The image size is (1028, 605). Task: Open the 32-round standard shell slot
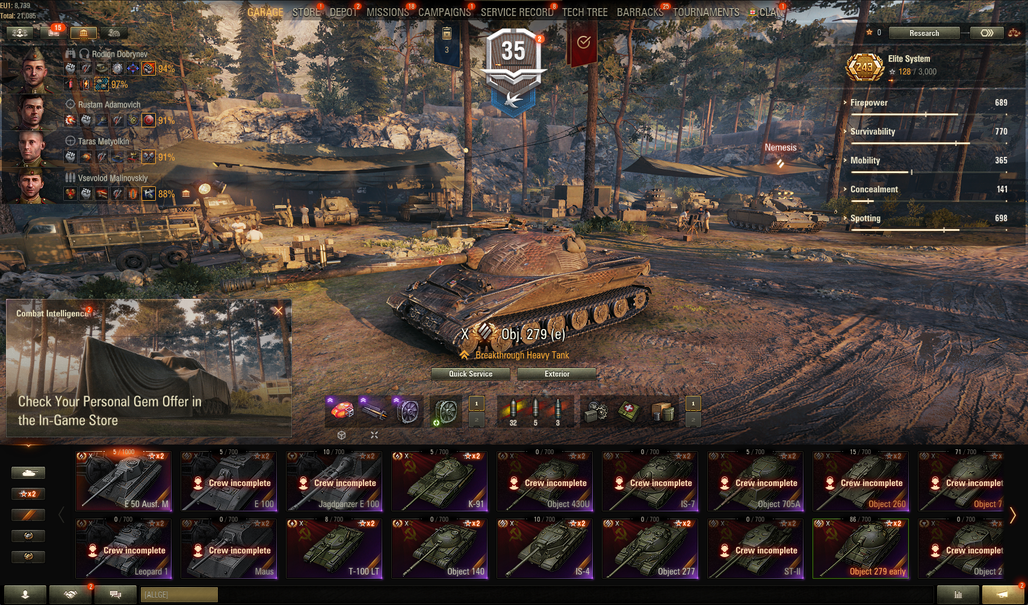tap(513, 411)
